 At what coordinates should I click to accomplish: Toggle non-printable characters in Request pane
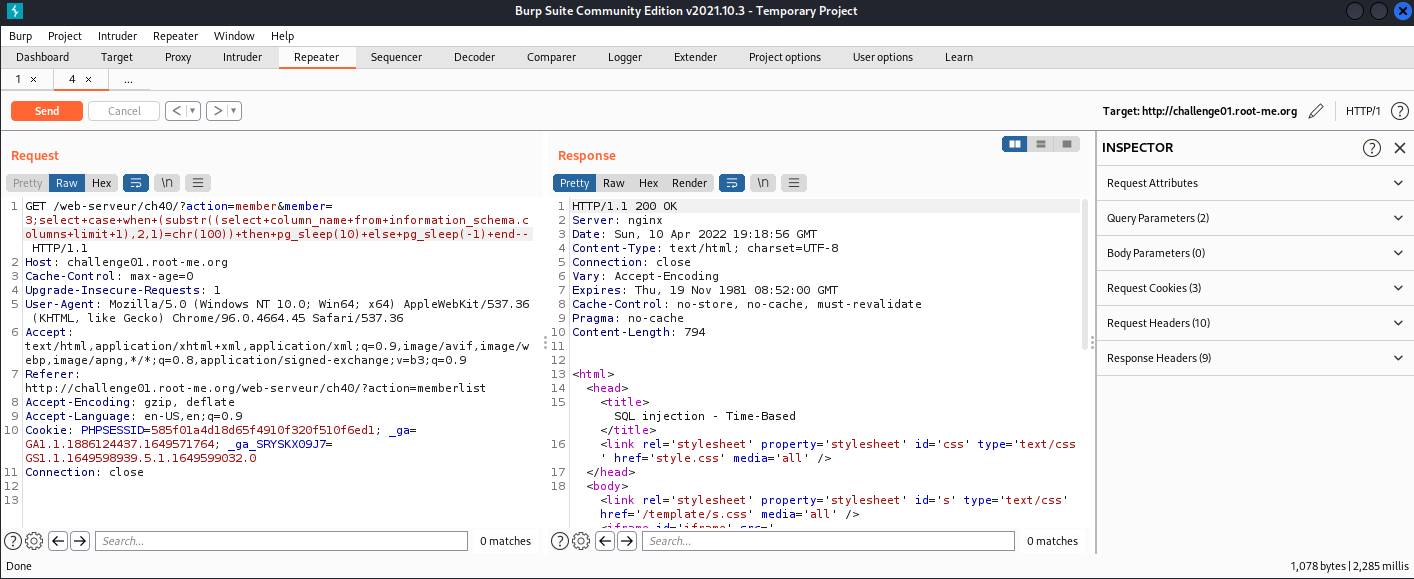click(167, 183)
